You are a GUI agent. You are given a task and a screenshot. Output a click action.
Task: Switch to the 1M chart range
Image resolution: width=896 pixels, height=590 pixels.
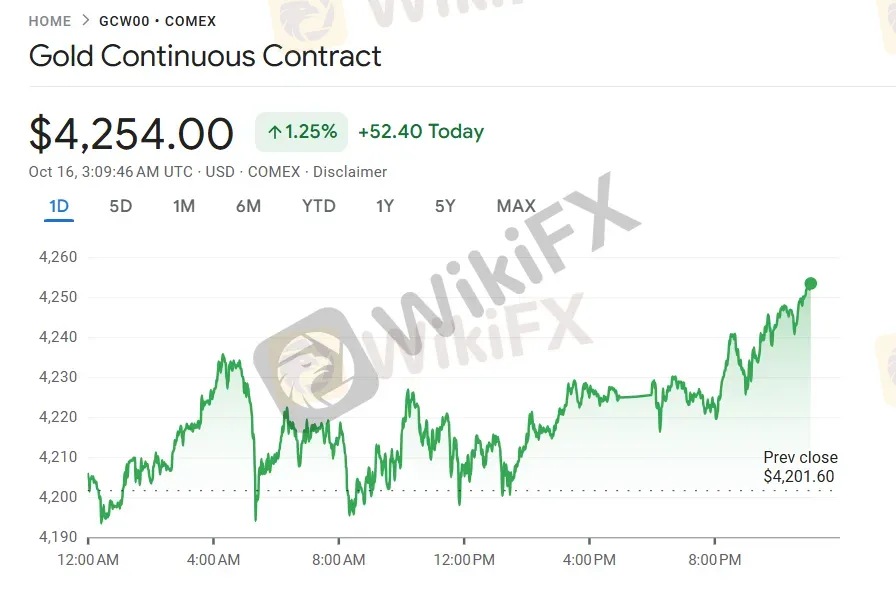click(184, 206)
